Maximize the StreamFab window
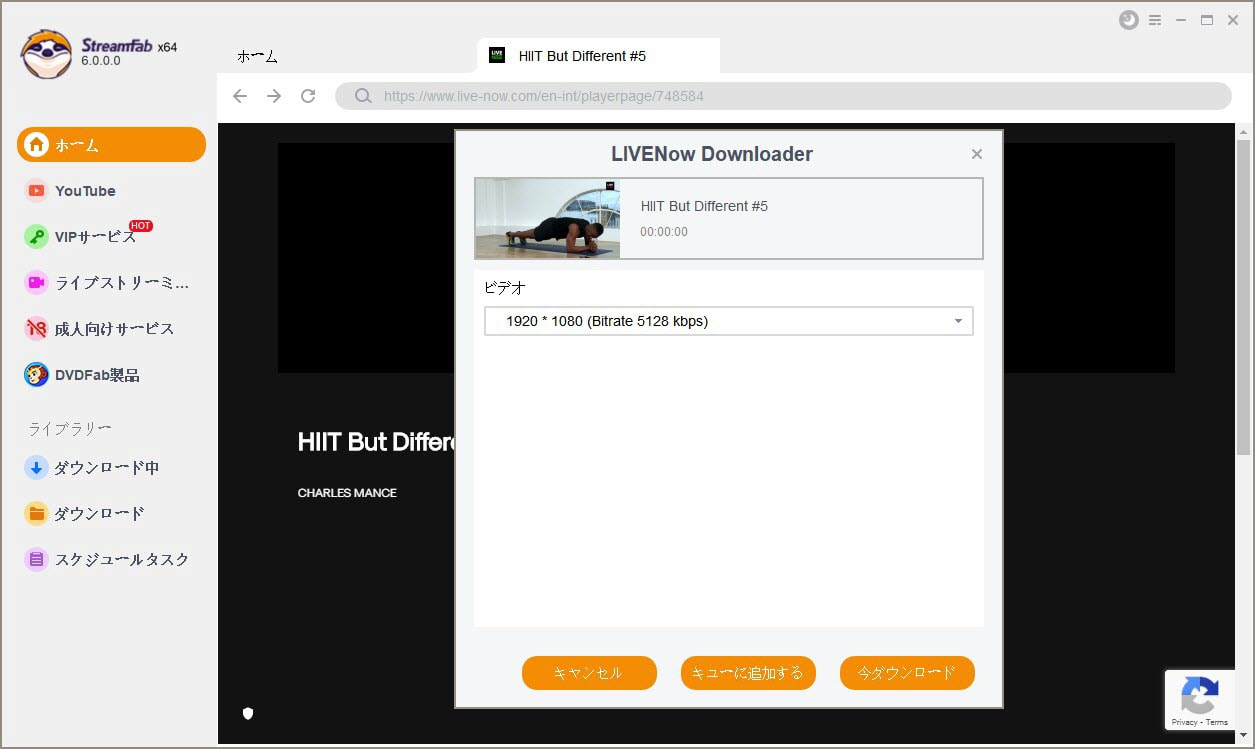This screenshot has height=749, width=1255. (x=1207, y=20)
